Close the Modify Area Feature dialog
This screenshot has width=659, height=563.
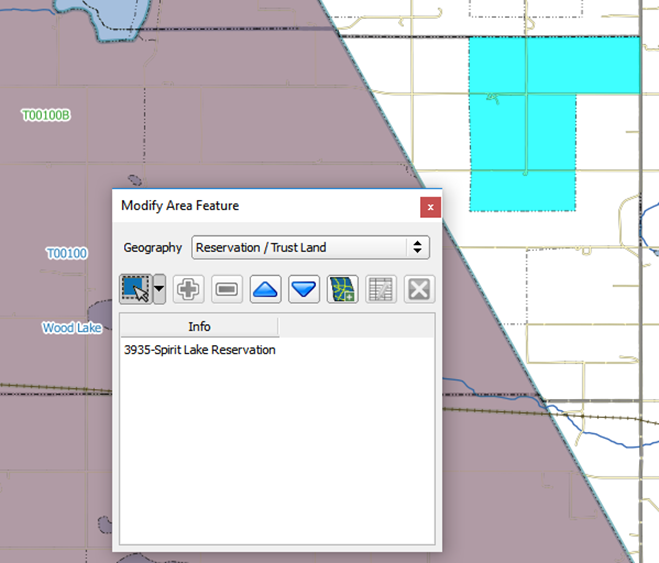pos(430,206)
